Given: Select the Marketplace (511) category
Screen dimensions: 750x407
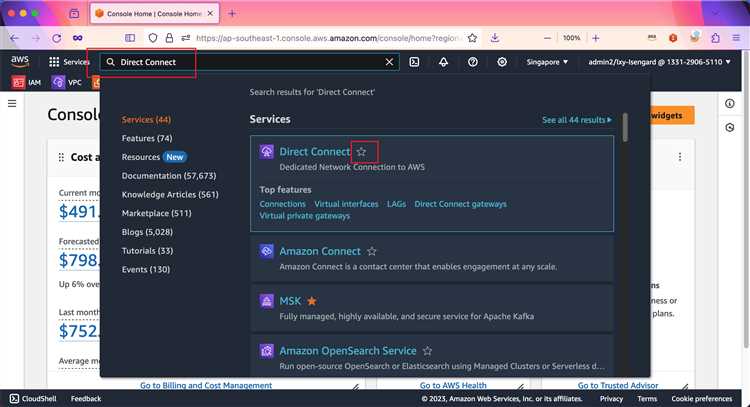Looking at the screenshot, I should [156, 213].
